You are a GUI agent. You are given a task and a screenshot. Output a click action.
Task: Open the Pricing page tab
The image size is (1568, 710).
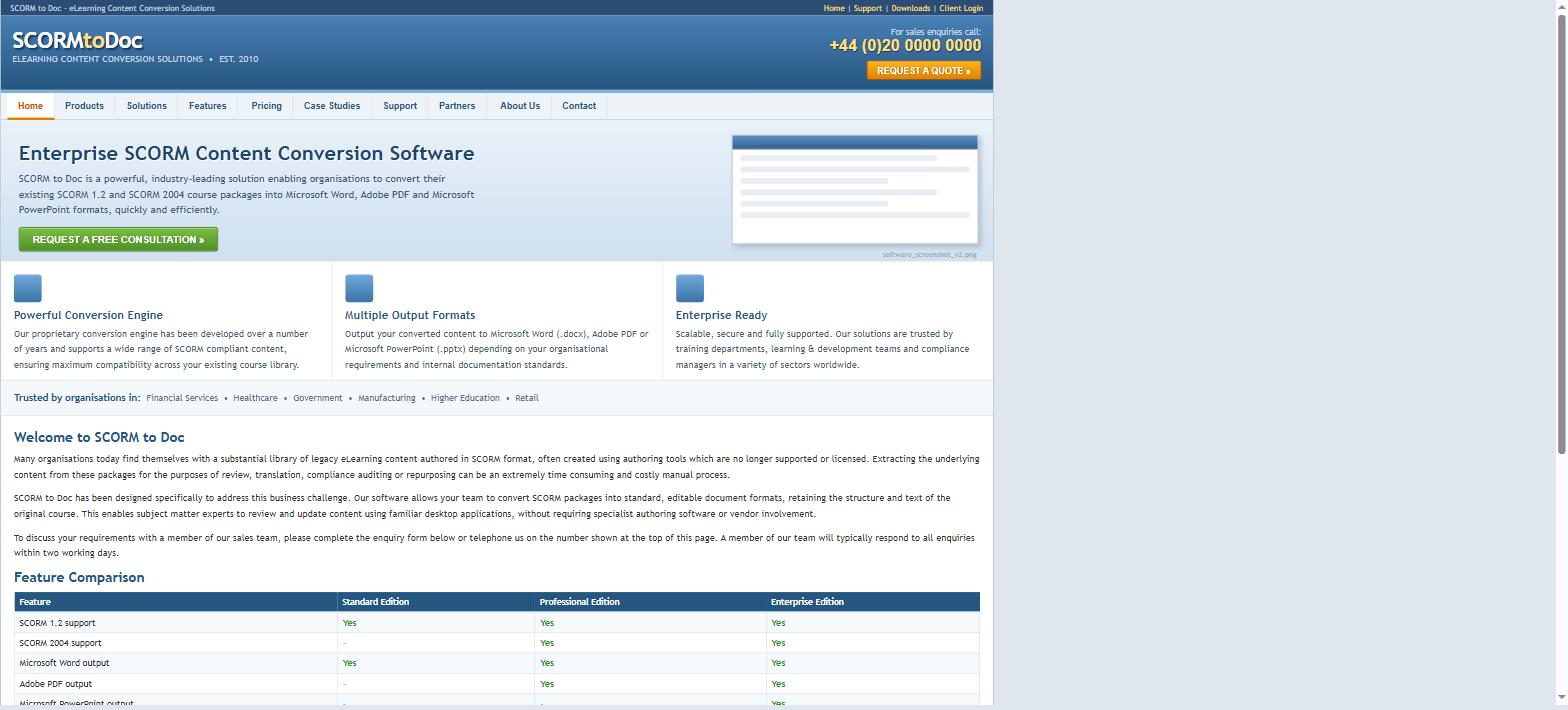(266, 106)
